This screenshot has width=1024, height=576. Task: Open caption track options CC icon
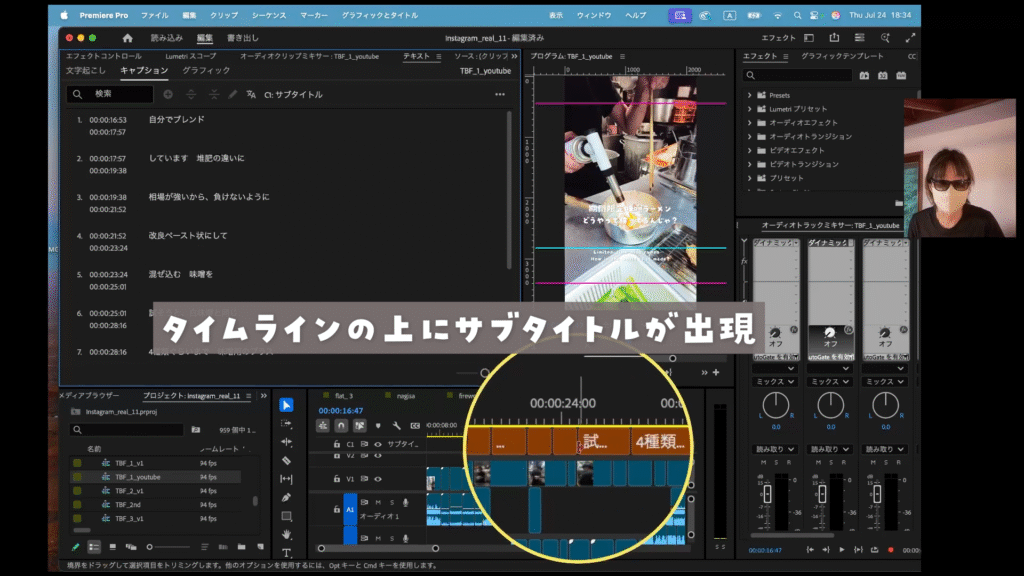click(x=415, y=426)
